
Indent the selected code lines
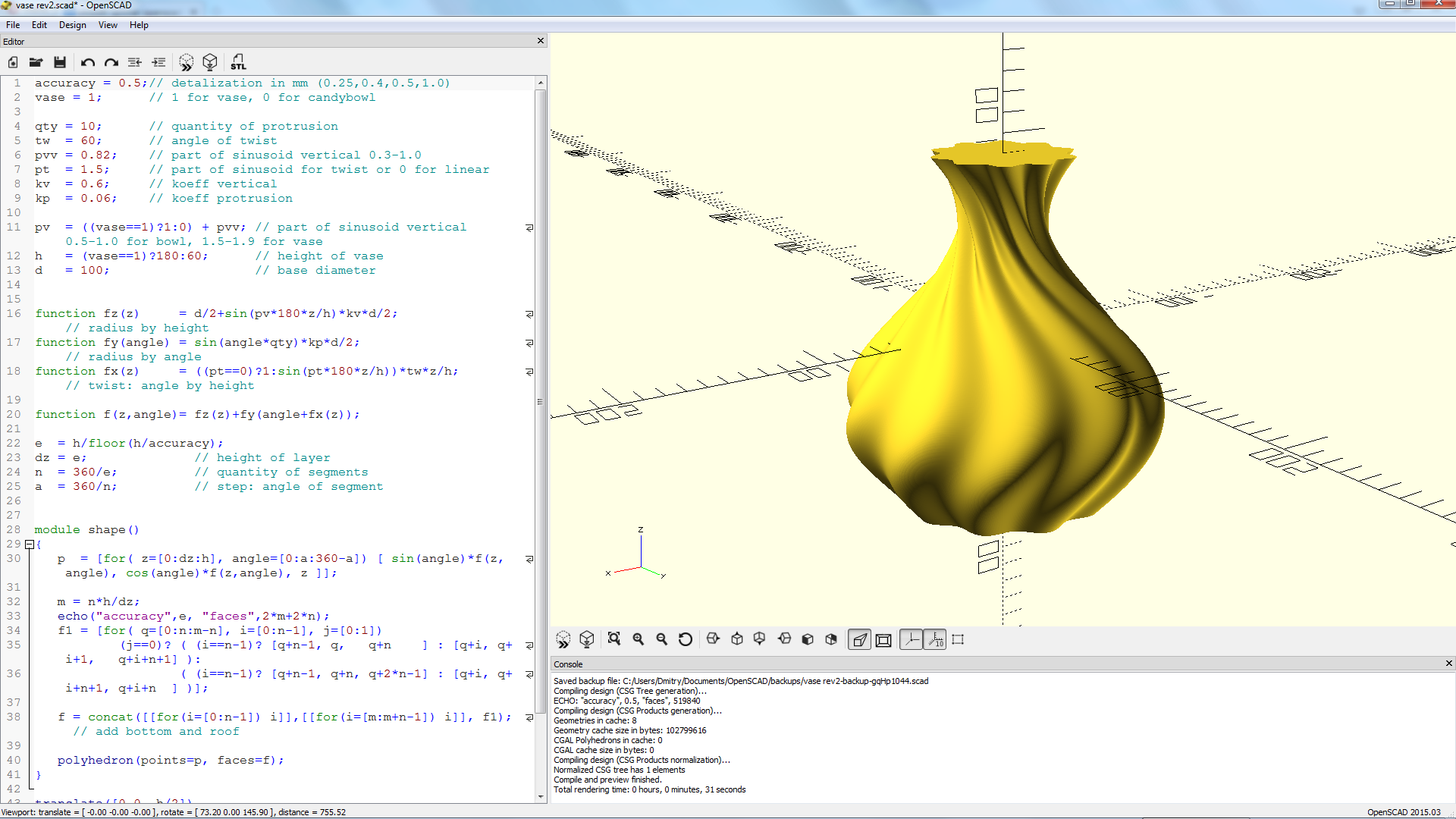[x=158, y=62]
